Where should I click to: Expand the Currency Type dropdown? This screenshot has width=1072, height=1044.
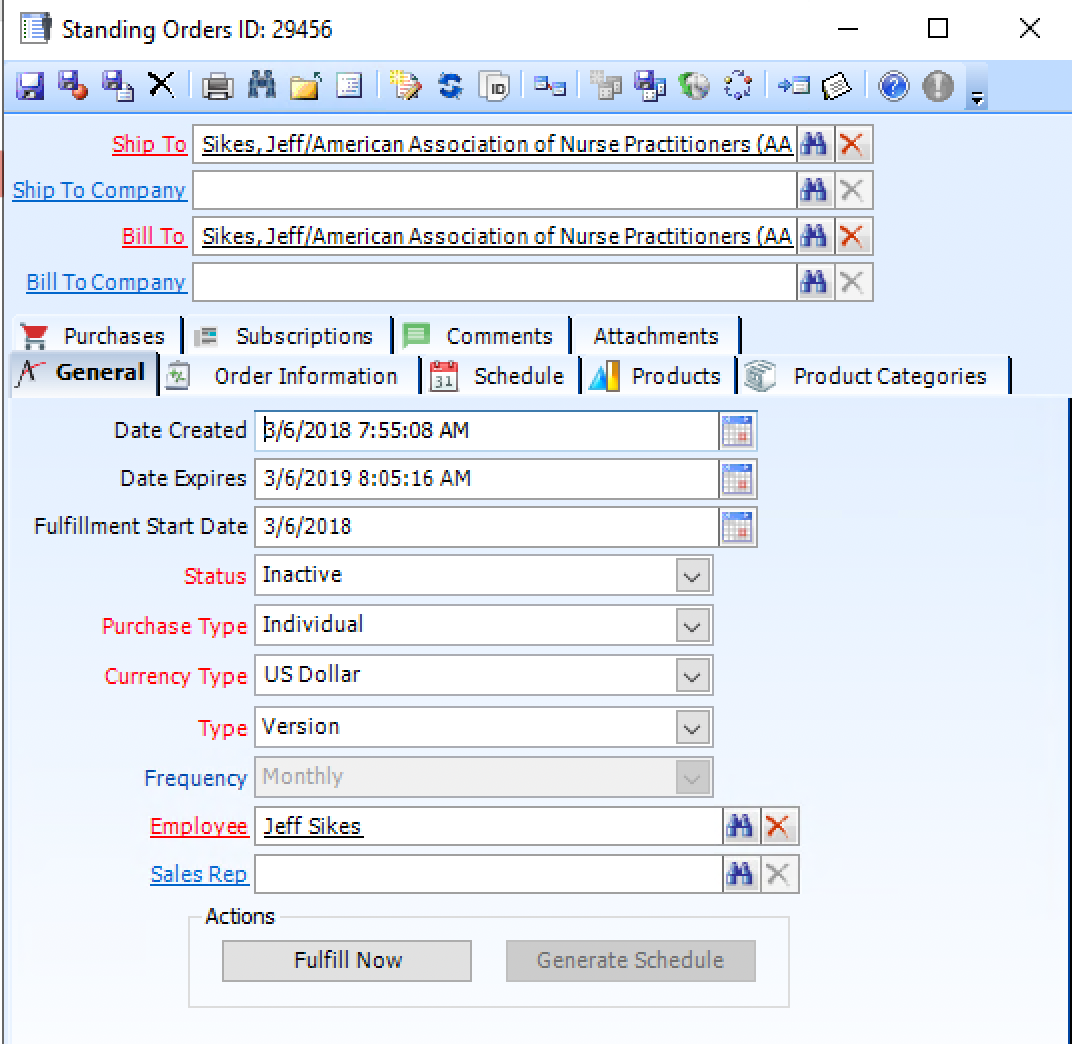(x=692, y=676)
